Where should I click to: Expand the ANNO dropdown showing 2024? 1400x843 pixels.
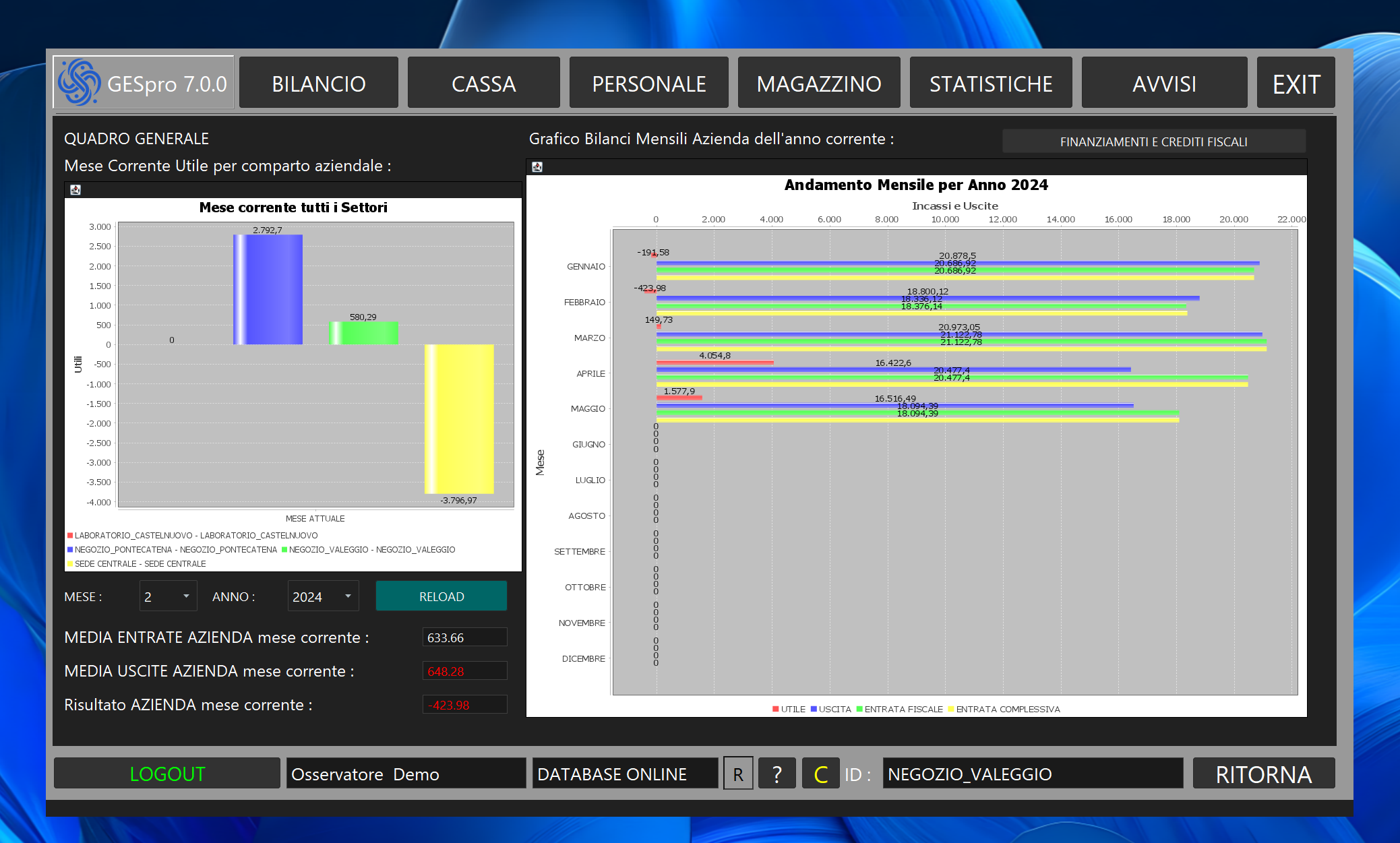tap(323, 596)
